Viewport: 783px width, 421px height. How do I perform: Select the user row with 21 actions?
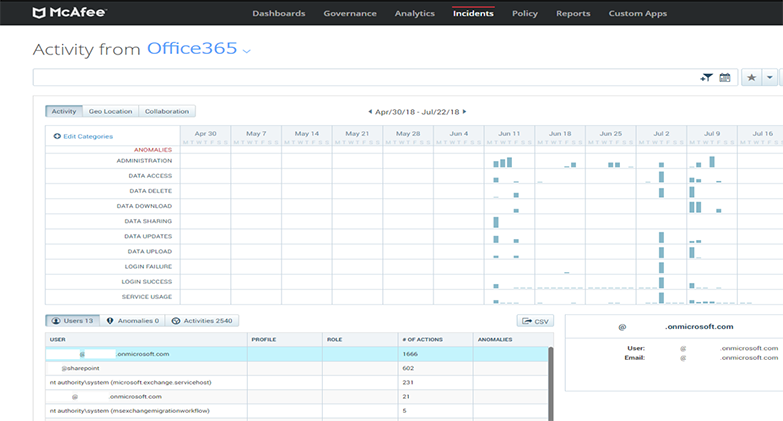tap(297, 397)
